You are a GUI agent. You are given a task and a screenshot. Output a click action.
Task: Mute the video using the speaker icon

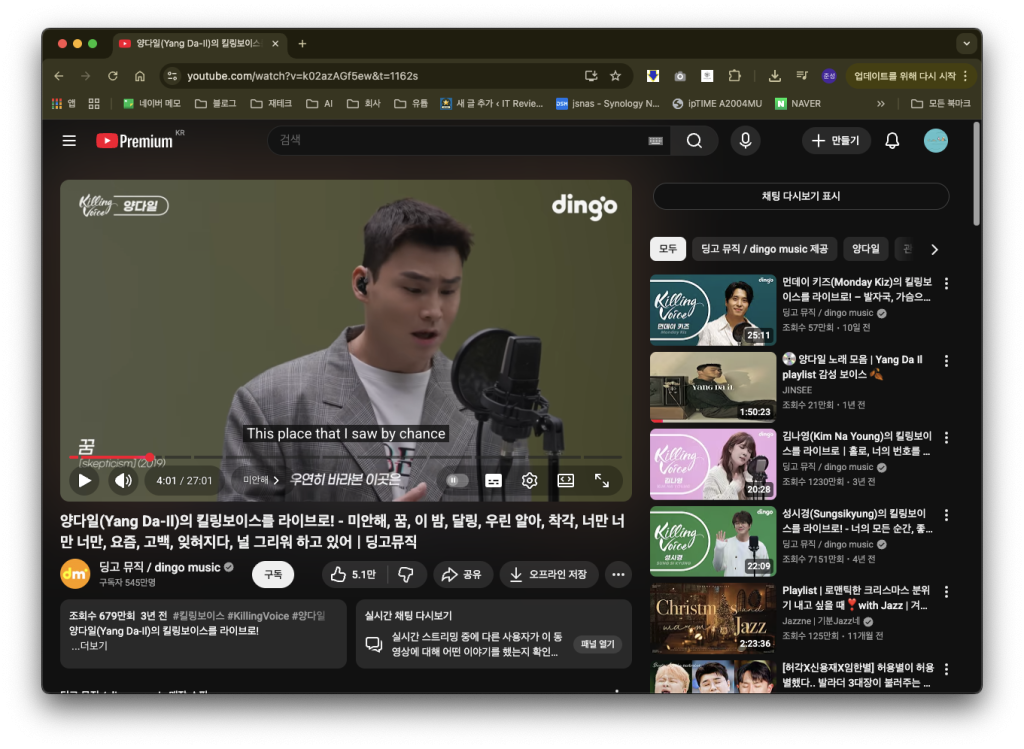pos(123,481)
